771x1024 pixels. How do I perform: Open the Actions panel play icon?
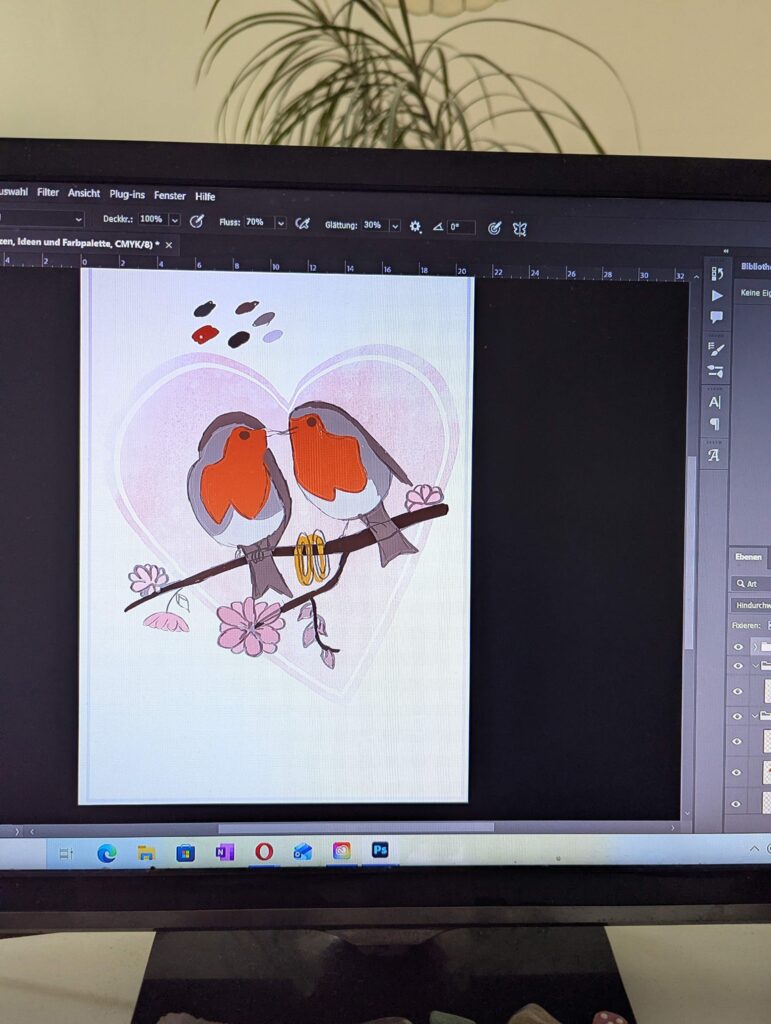716,296
